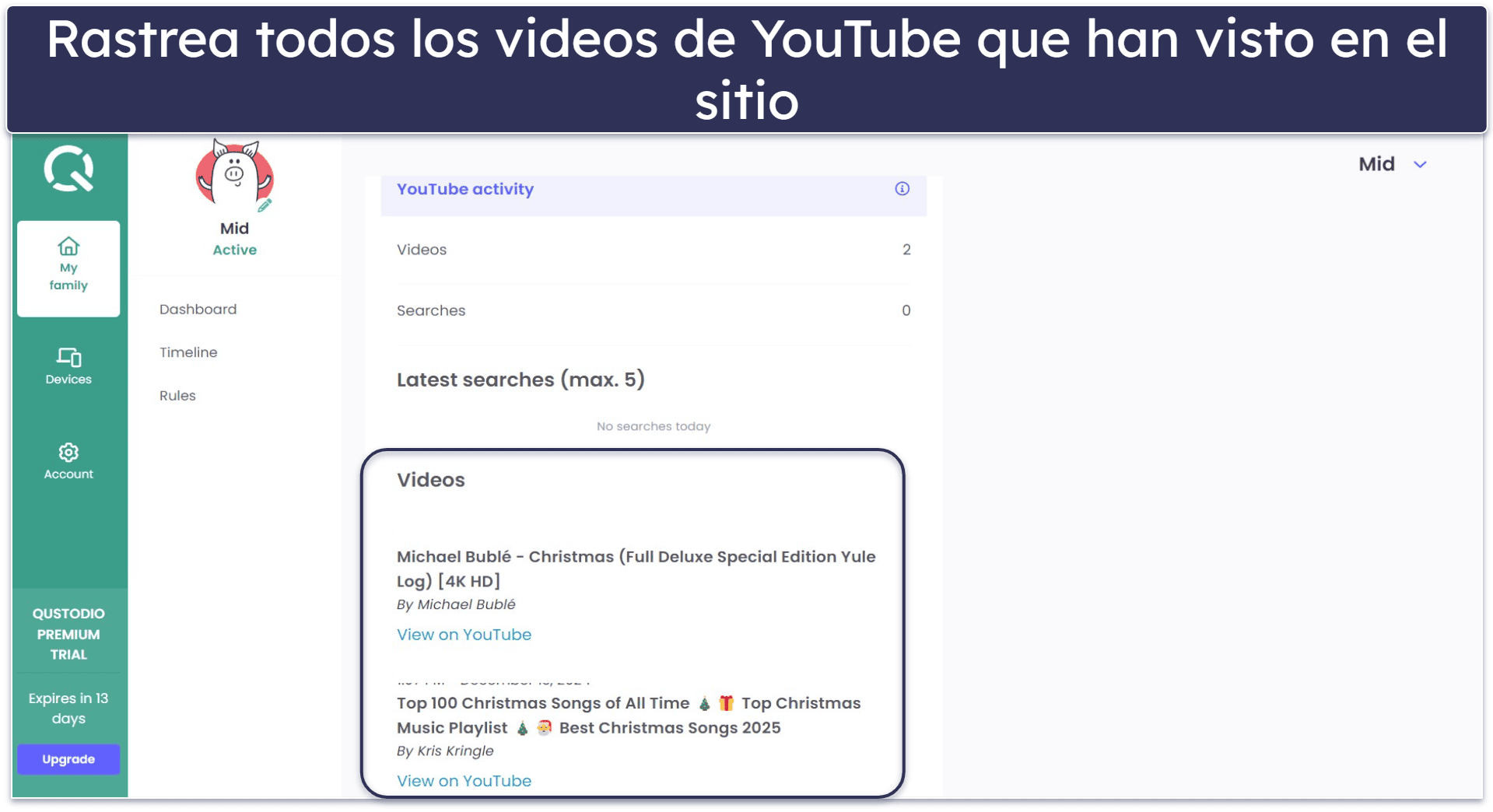Open the Rules menu item
1493x812 pixels.
tap(177, 396)
